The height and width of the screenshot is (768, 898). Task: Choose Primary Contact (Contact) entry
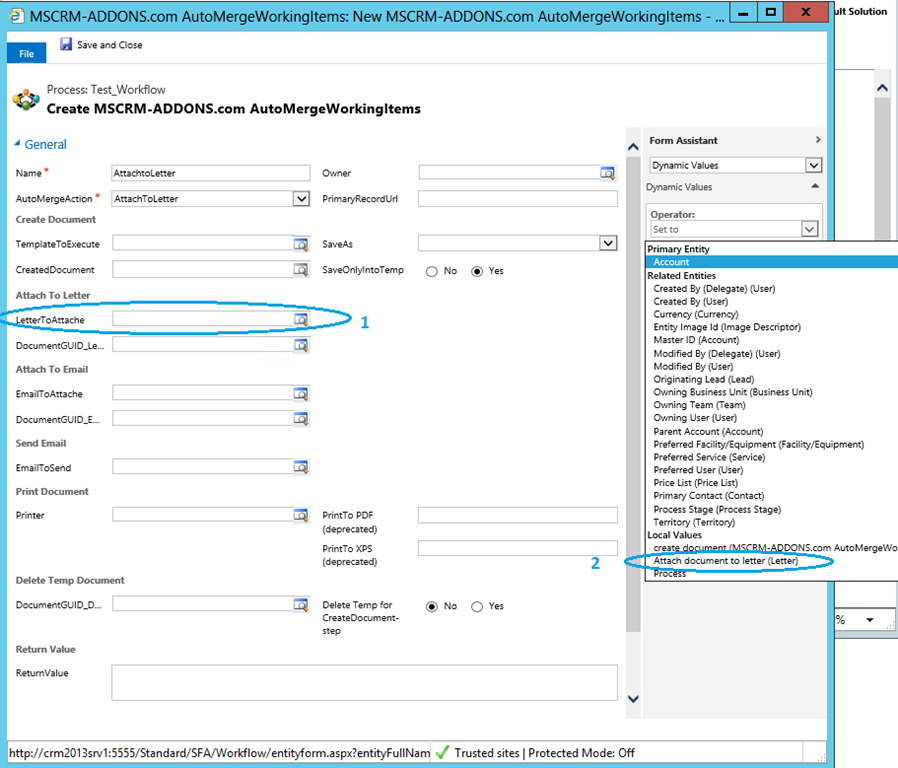pos(708,495)
